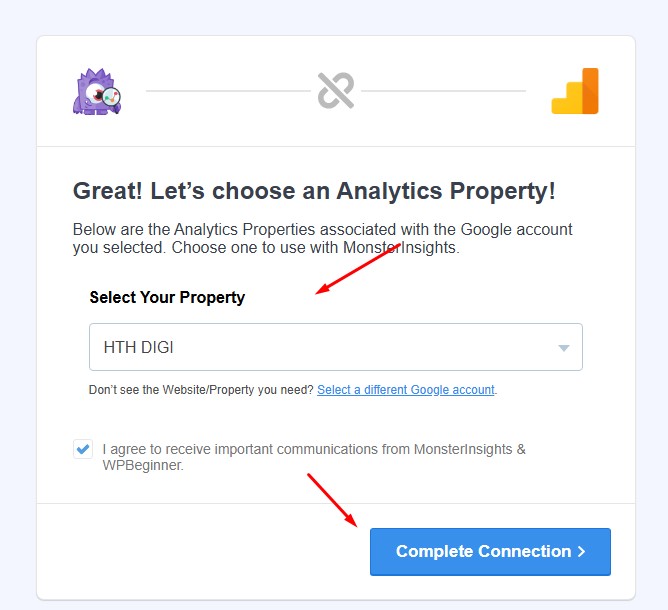Viewport: 668px width, 610px height.
Task: Click the magnifying glass held by monster
Action: [112, 98]
